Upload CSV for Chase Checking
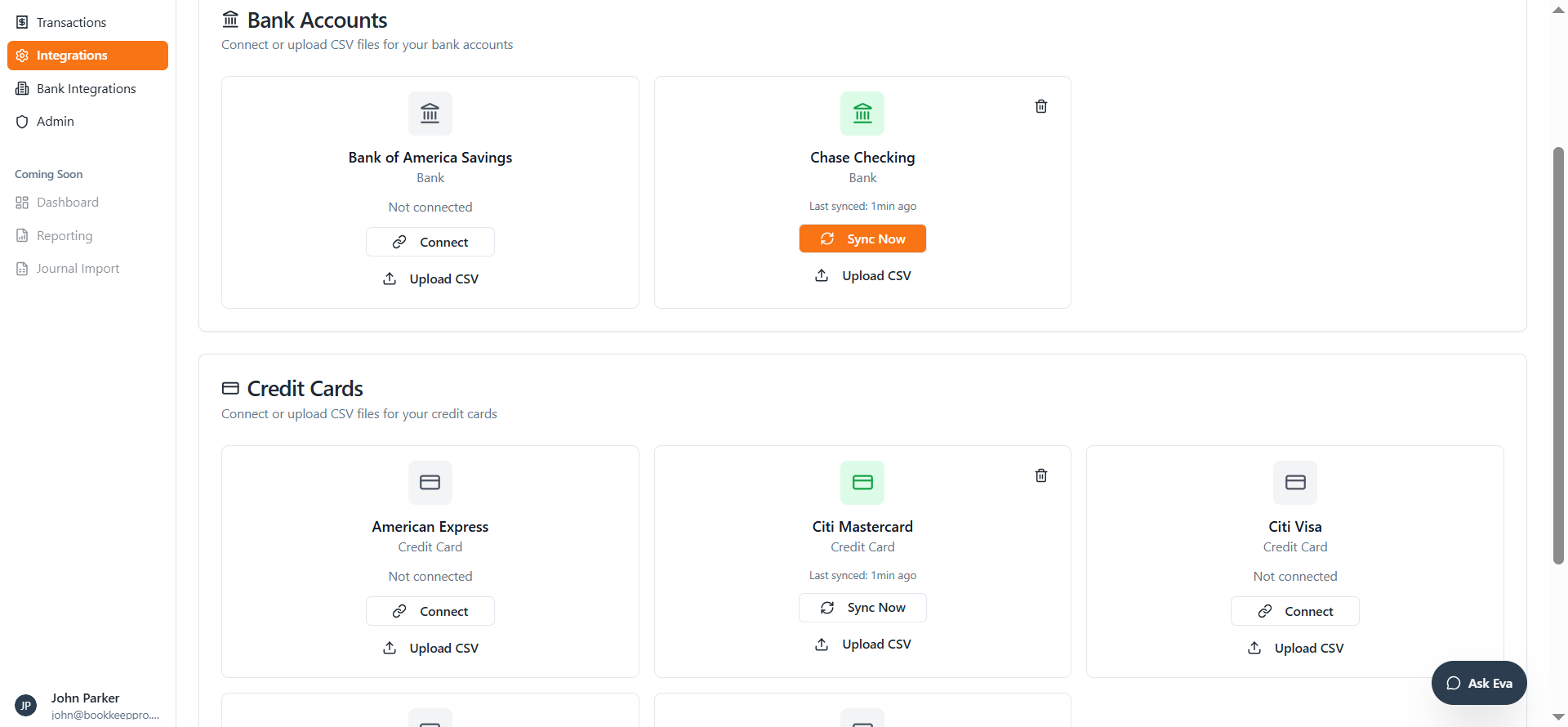This screenshot has height=727, width=1568. (x=862, y=276)
